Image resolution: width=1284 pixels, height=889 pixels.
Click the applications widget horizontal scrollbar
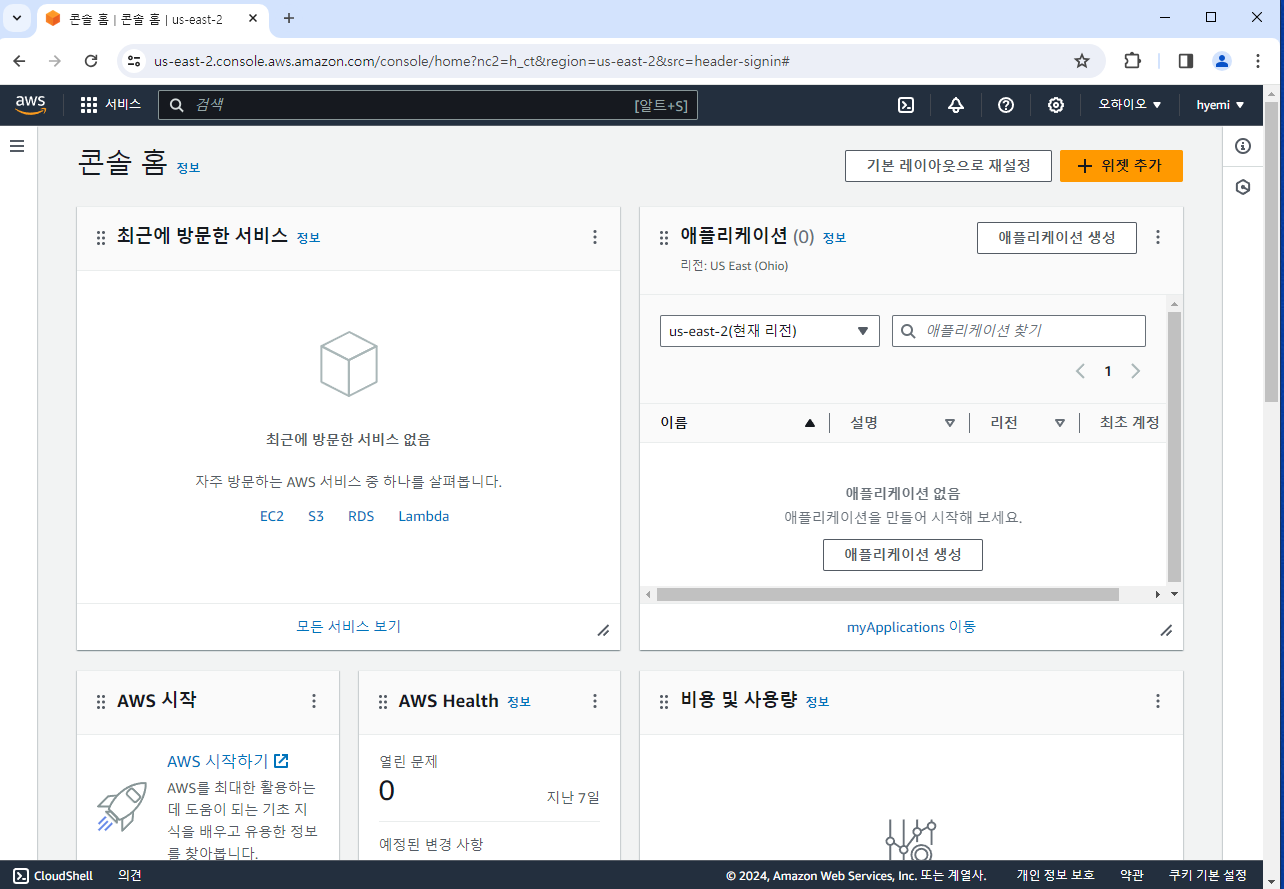click(888, 594)
